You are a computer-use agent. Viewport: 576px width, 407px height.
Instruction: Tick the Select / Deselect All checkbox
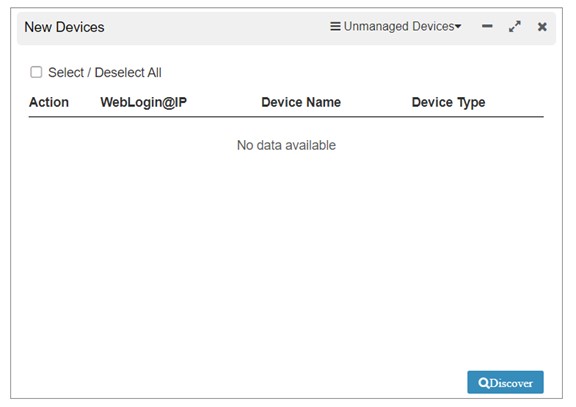coord(36,72)
